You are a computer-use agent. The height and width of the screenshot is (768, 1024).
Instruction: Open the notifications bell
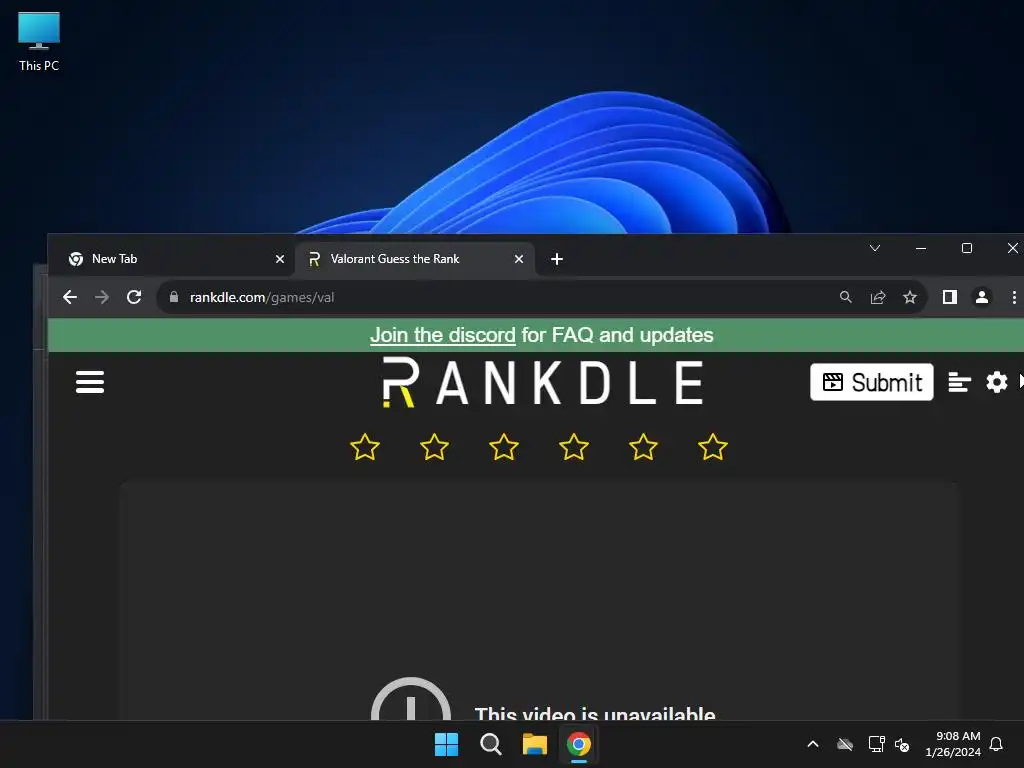[996, 744]
